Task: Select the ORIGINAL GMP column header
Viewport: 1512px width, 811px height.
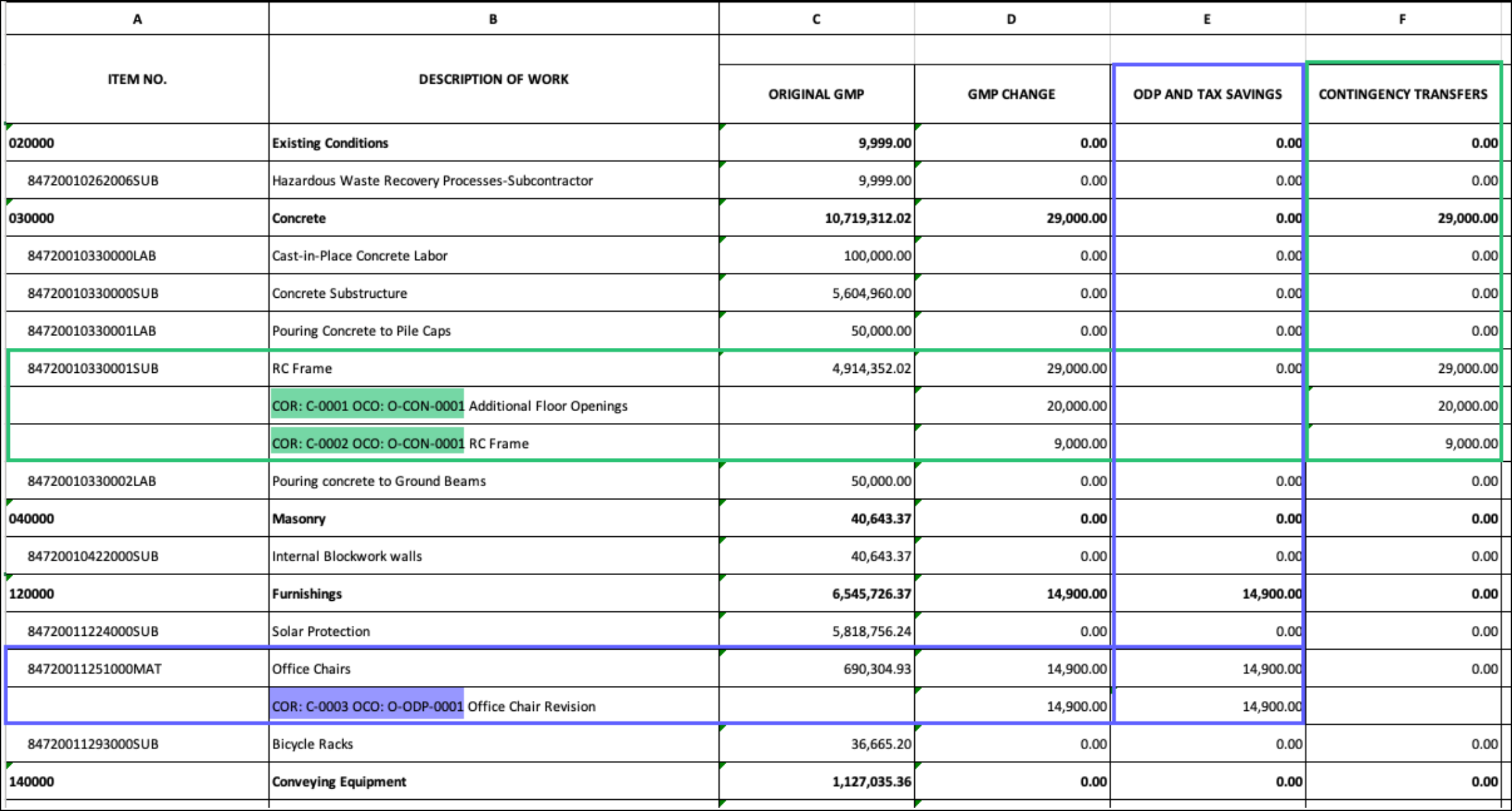Action: tap(815, 94)
